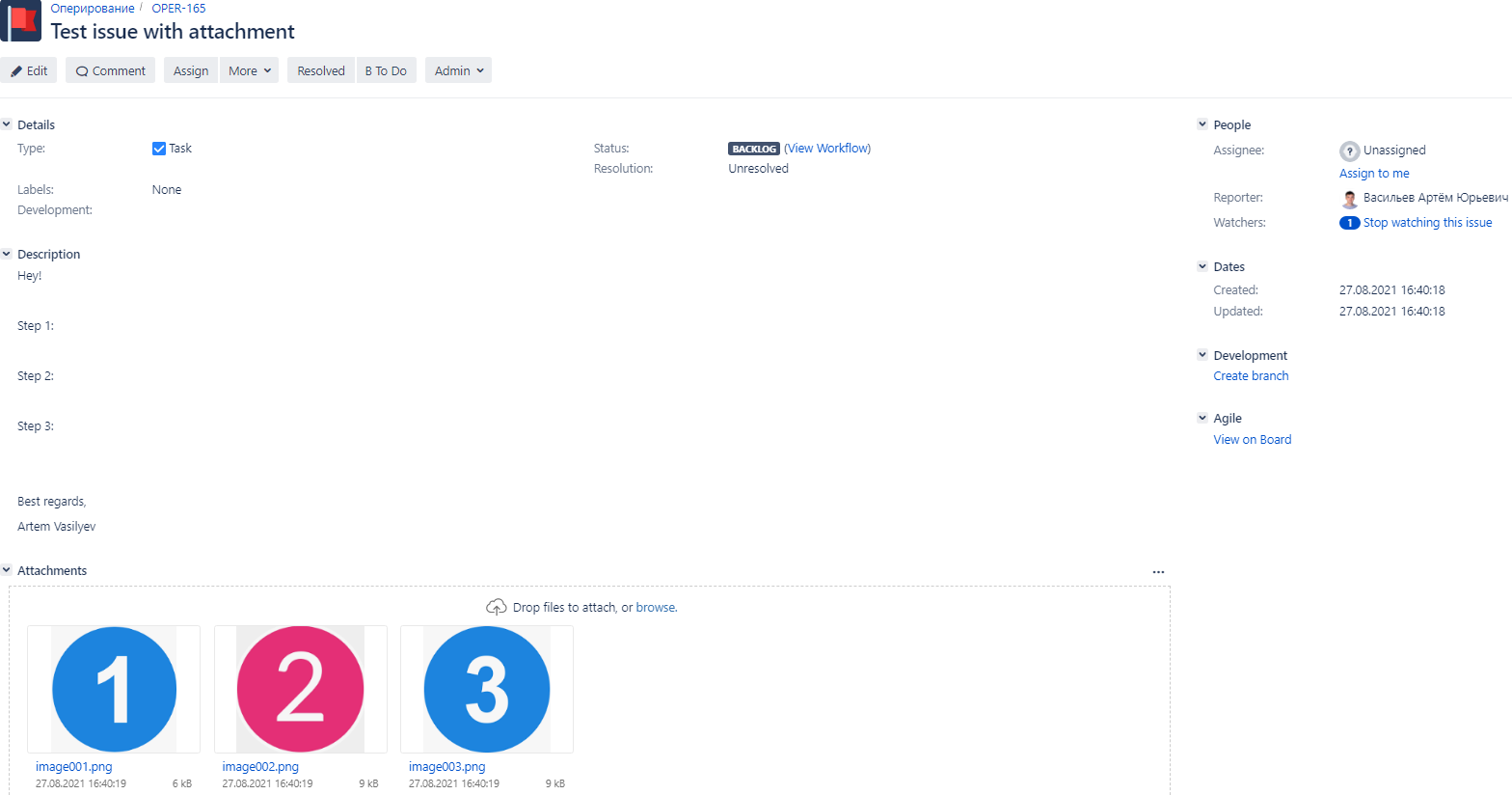The width and height of the screenshot is (1512, 795).
Task: Click the image002.png file name link
Action: pos(260,767)
